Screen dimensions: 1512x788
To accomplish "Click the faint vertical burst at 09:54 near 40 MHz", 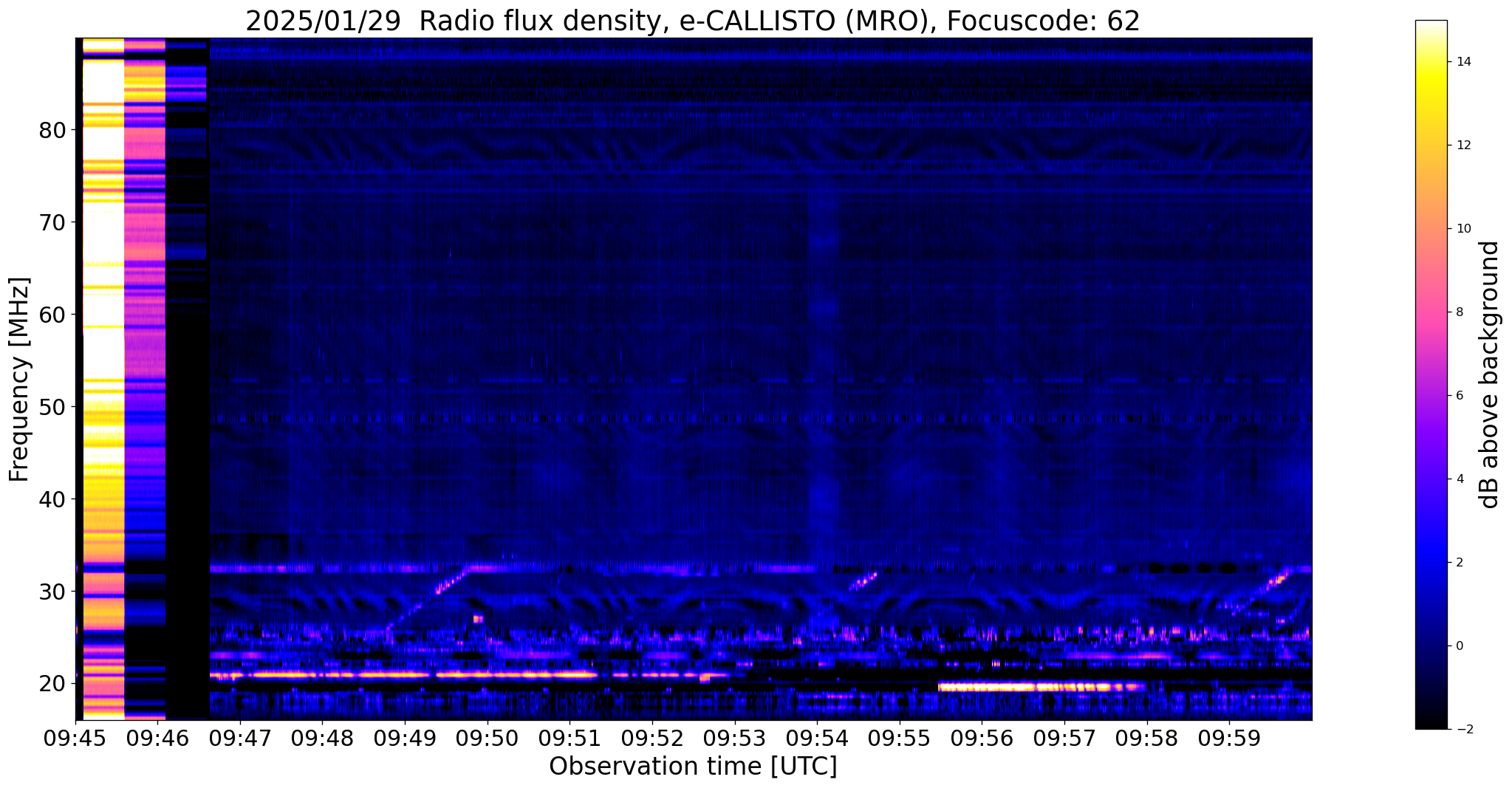I will coord(823,502).
